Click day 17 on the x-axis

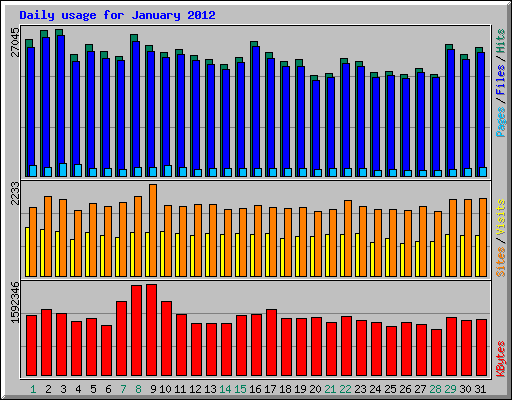[270, 389]
